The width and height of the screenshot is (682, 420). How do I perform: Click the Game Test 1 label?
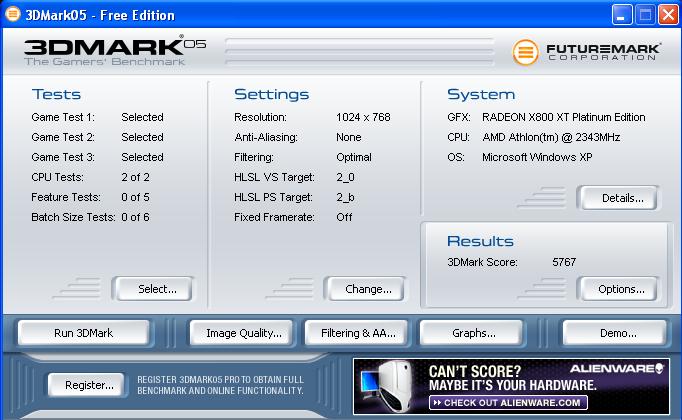pyautogui.click(x=63, y=117)
